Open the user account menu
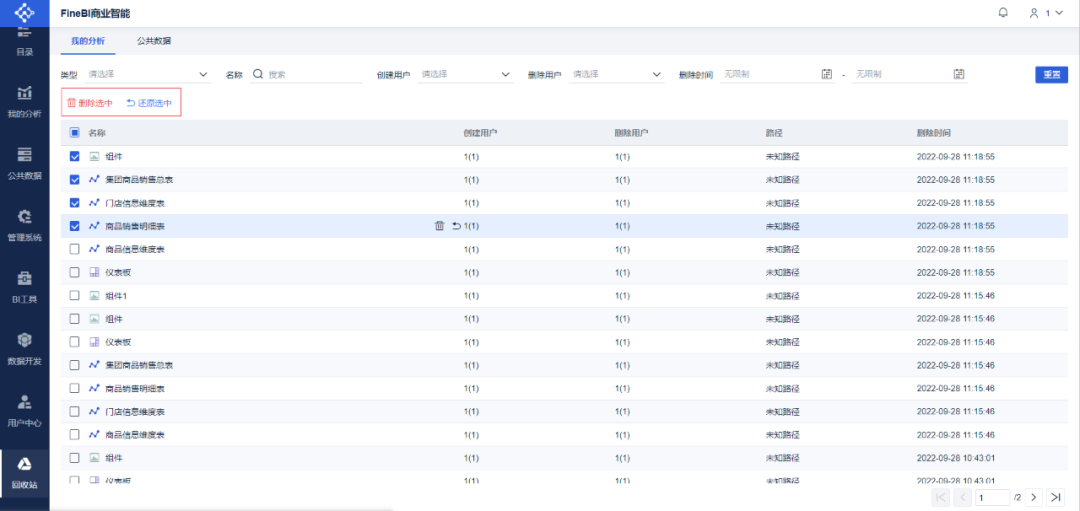 click(1046, 13)
